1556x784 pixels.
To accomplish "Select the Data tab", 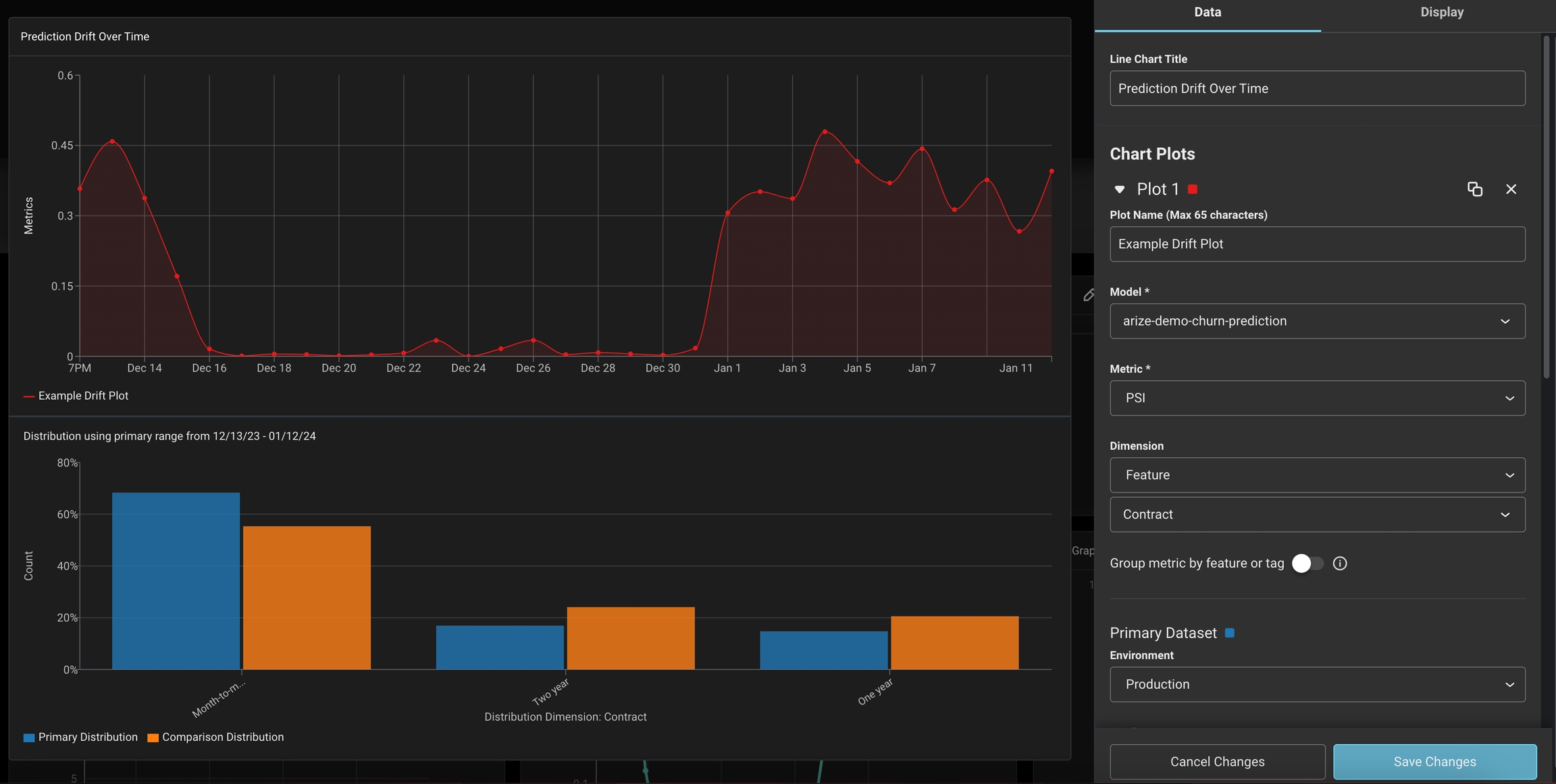I will click(1207, 12).
